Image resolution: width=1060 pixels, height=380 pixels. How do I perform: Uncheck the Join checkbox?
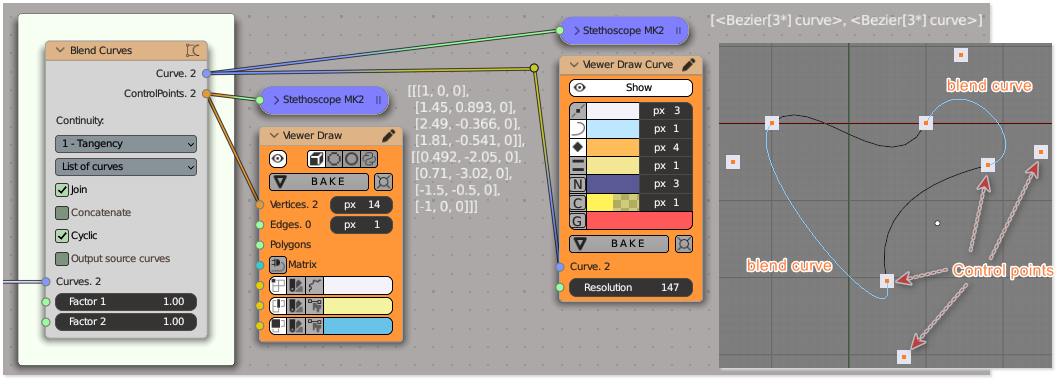pyautogui.click(x=62, y=190)
